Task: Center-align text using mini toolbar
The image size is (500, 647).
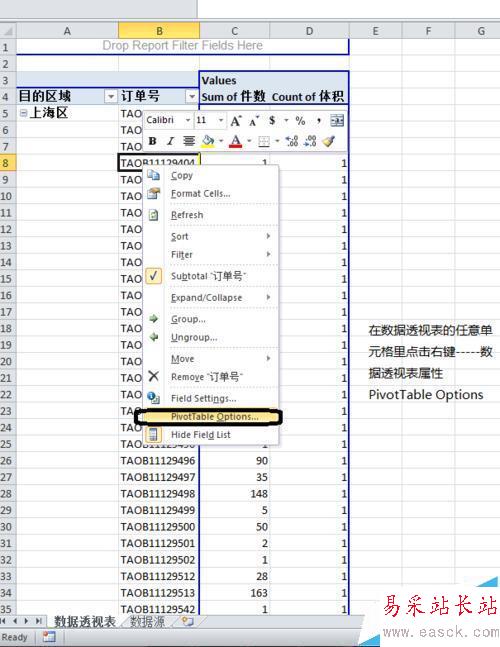Action: click(x=189, y=141)
